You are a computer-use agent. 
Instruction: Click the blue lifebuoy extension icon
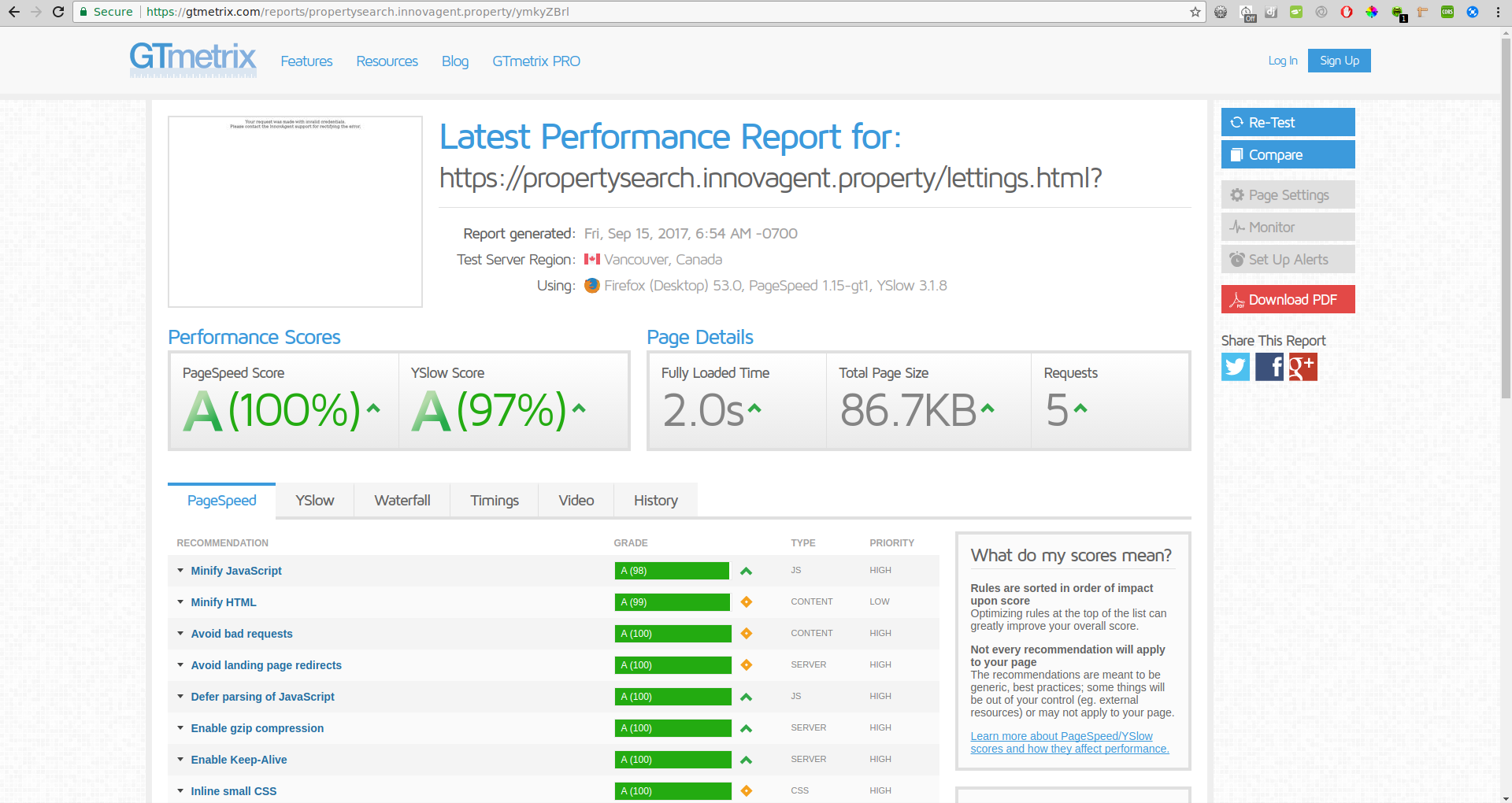click(1473, 12)
